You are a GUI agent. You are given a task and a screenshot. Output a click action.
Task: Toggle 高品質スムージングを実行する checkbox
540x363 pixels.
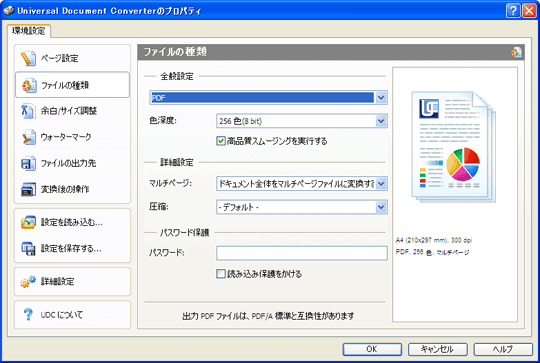pos(221,141)
